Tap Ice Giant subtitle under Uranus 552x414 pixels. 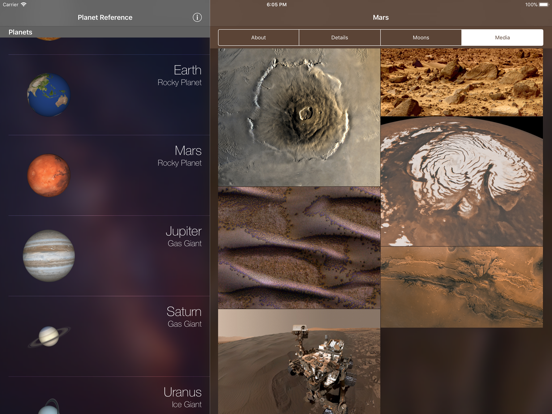pos(187,404)
